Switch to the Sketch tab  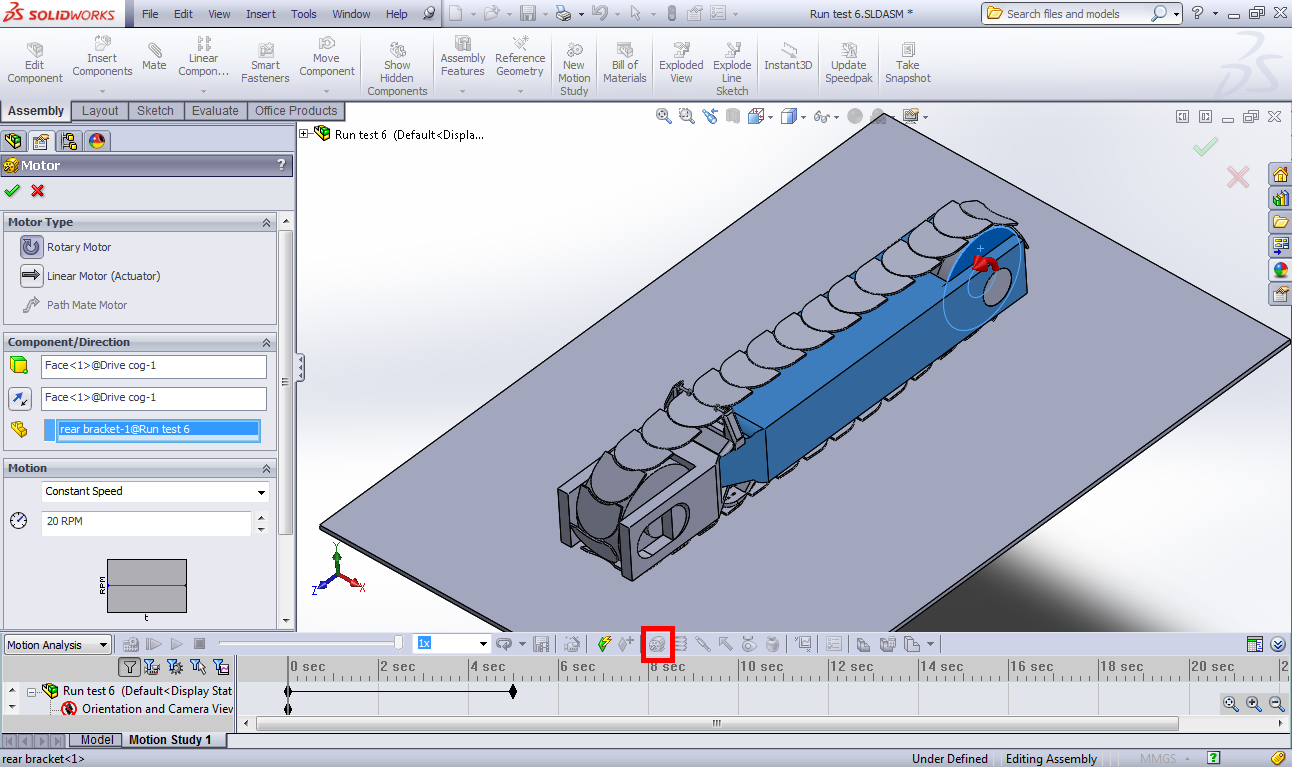pyautogui.click(x=155, y=111)
